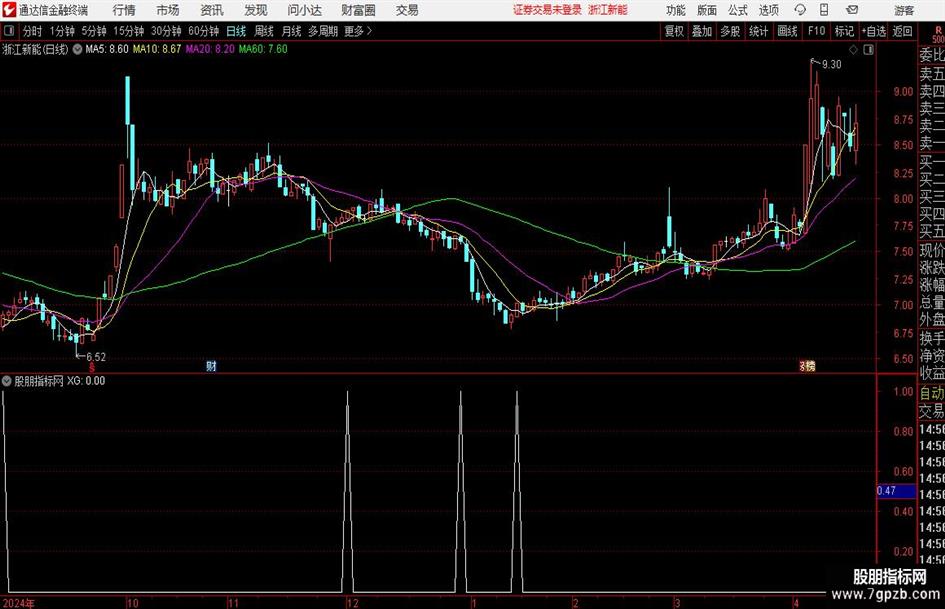The height and width of the screenshot is (609, 945).
Task: Switch to the 15分钟 period
Action: click(x=128, y=31)
